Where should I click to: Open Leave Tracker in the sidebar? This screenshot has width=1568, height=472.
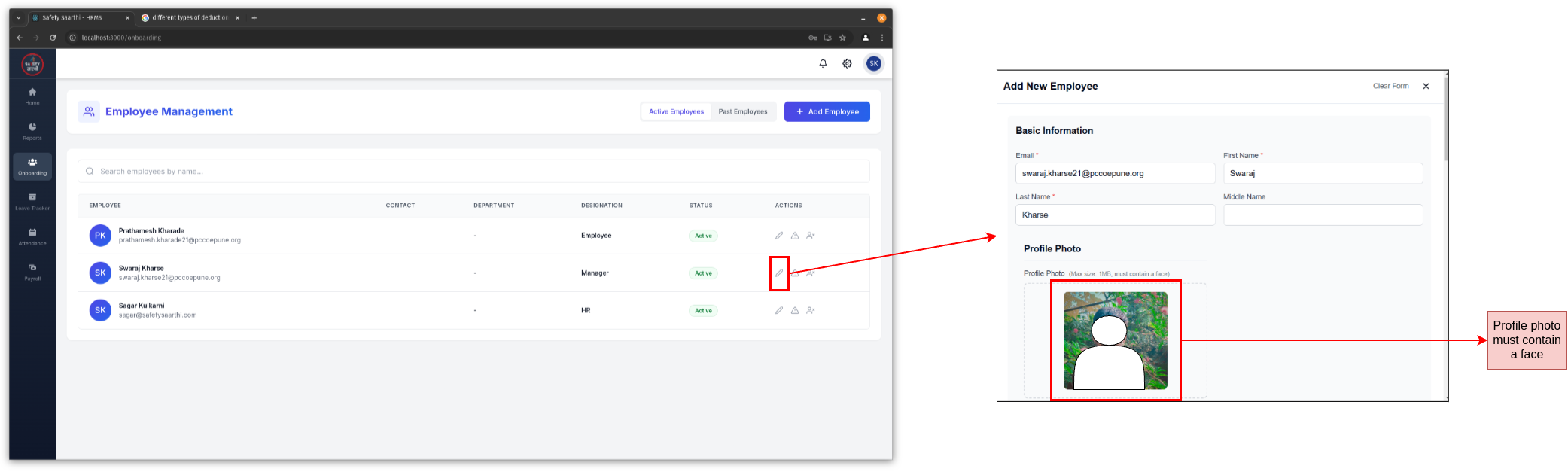pos(32,202)
